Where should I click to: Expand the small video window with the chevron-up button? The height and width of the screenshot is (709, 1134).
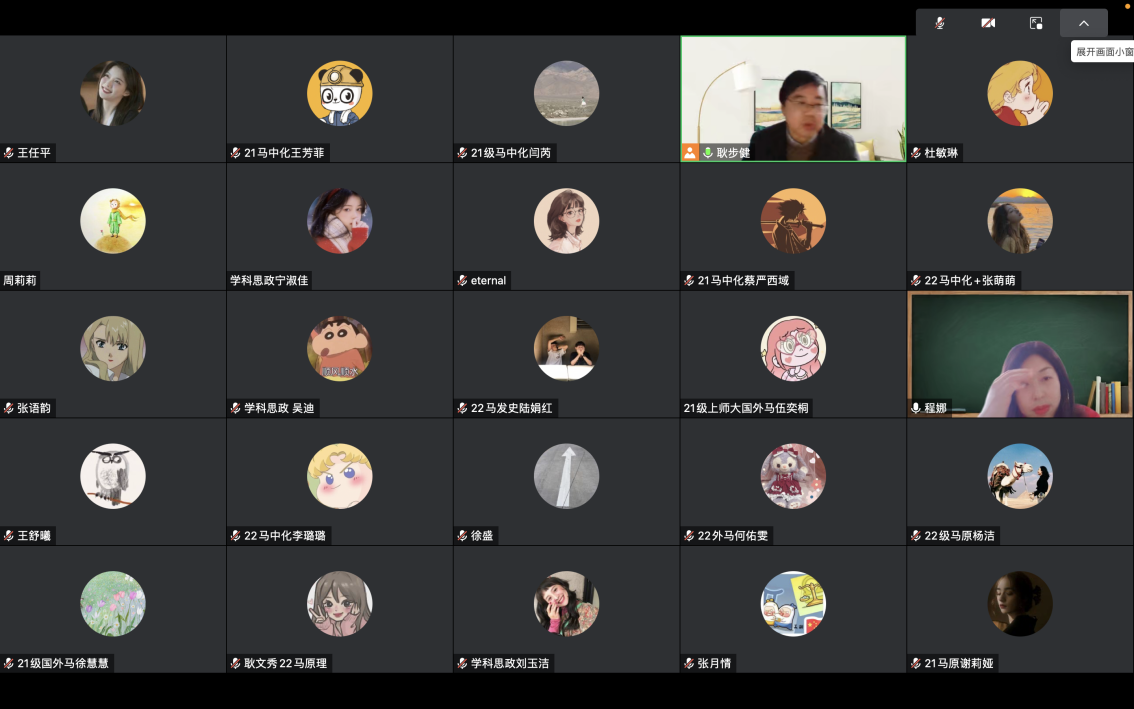tap(1083, 23)
